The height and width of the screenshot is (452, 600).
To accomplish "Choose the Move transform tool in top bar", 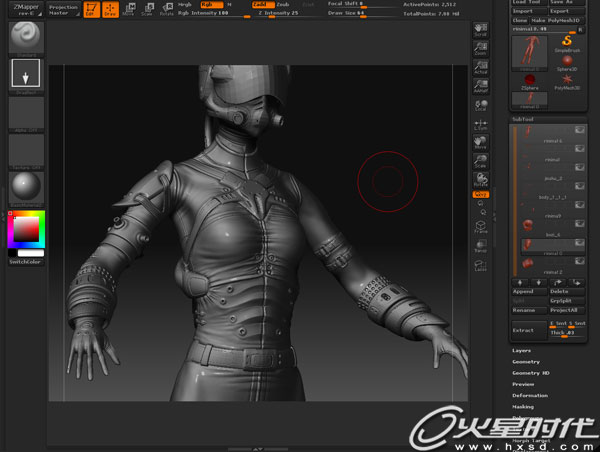I will [128, 10].
